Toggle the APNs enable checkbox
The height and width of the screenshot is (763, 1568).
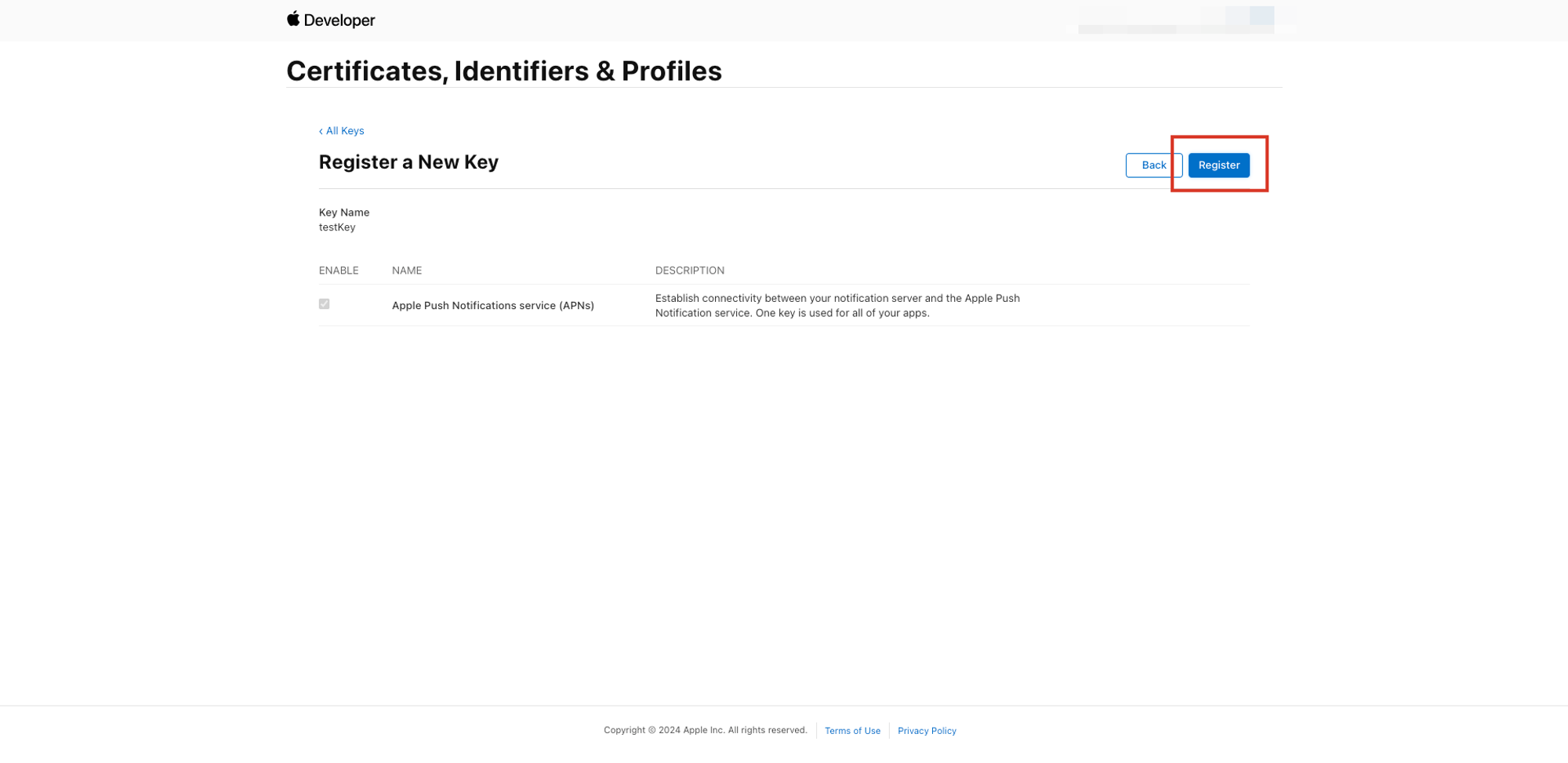[x=325, y=304]
